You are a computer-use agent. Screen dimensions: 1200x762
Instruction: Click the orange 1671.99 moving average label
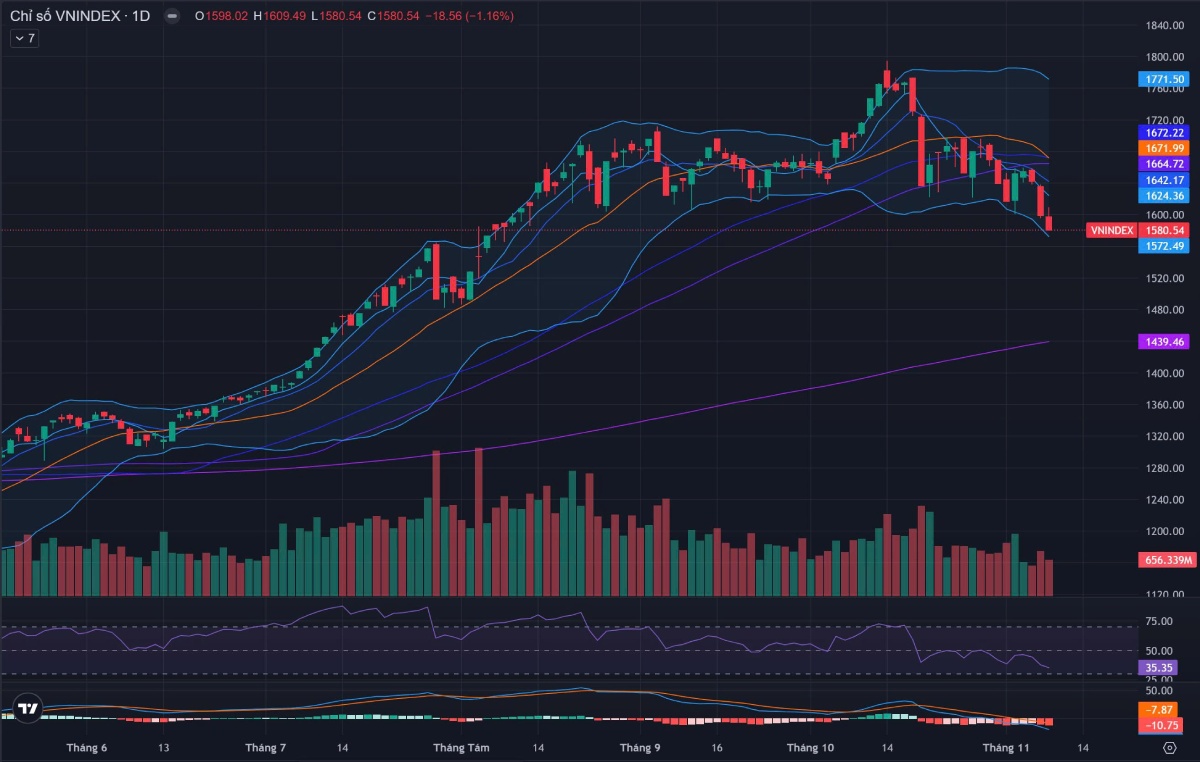pos(1162,148)
